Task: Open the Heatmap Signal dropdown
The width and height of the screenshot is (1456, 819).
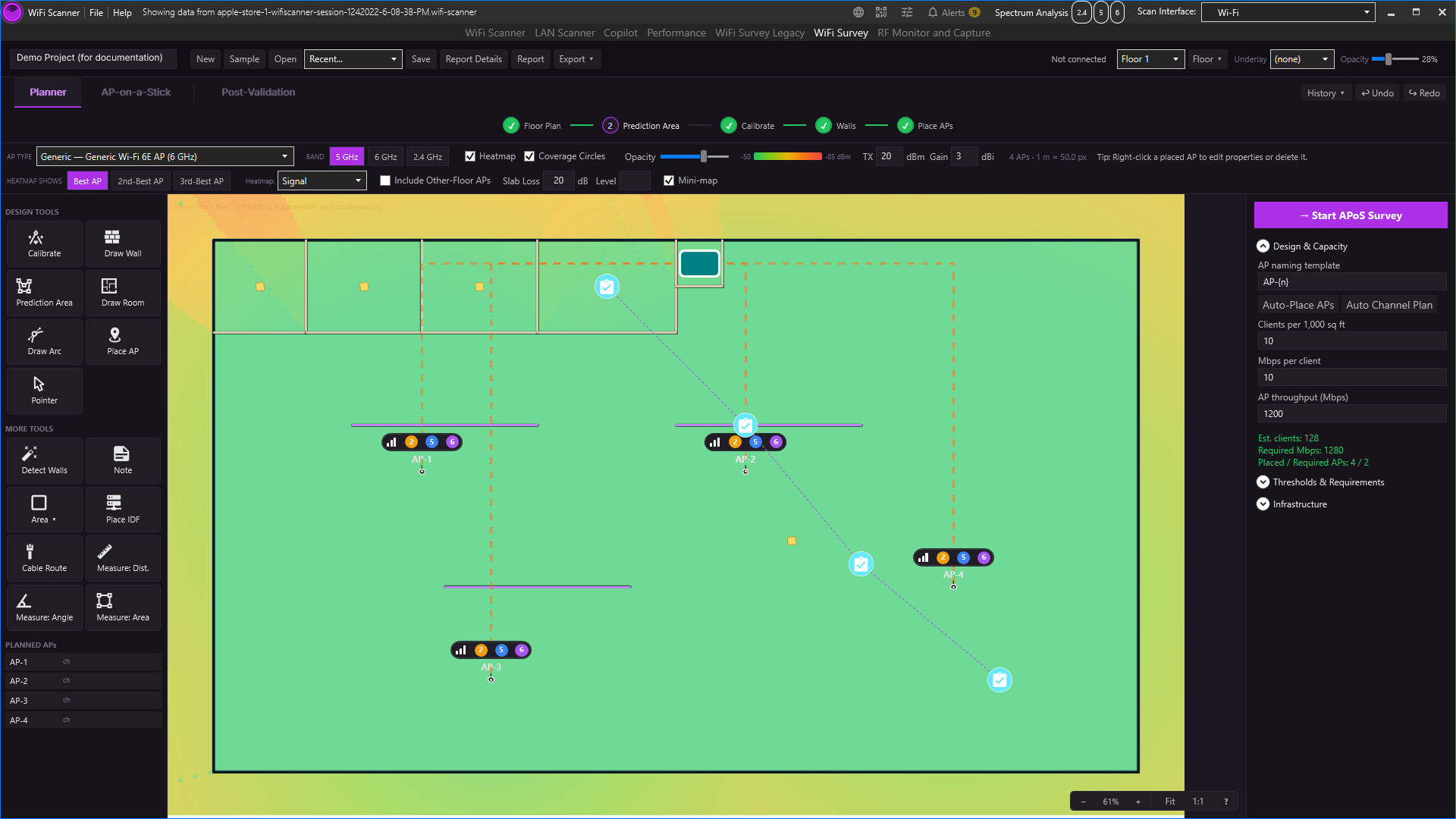Action: [322, 181]
